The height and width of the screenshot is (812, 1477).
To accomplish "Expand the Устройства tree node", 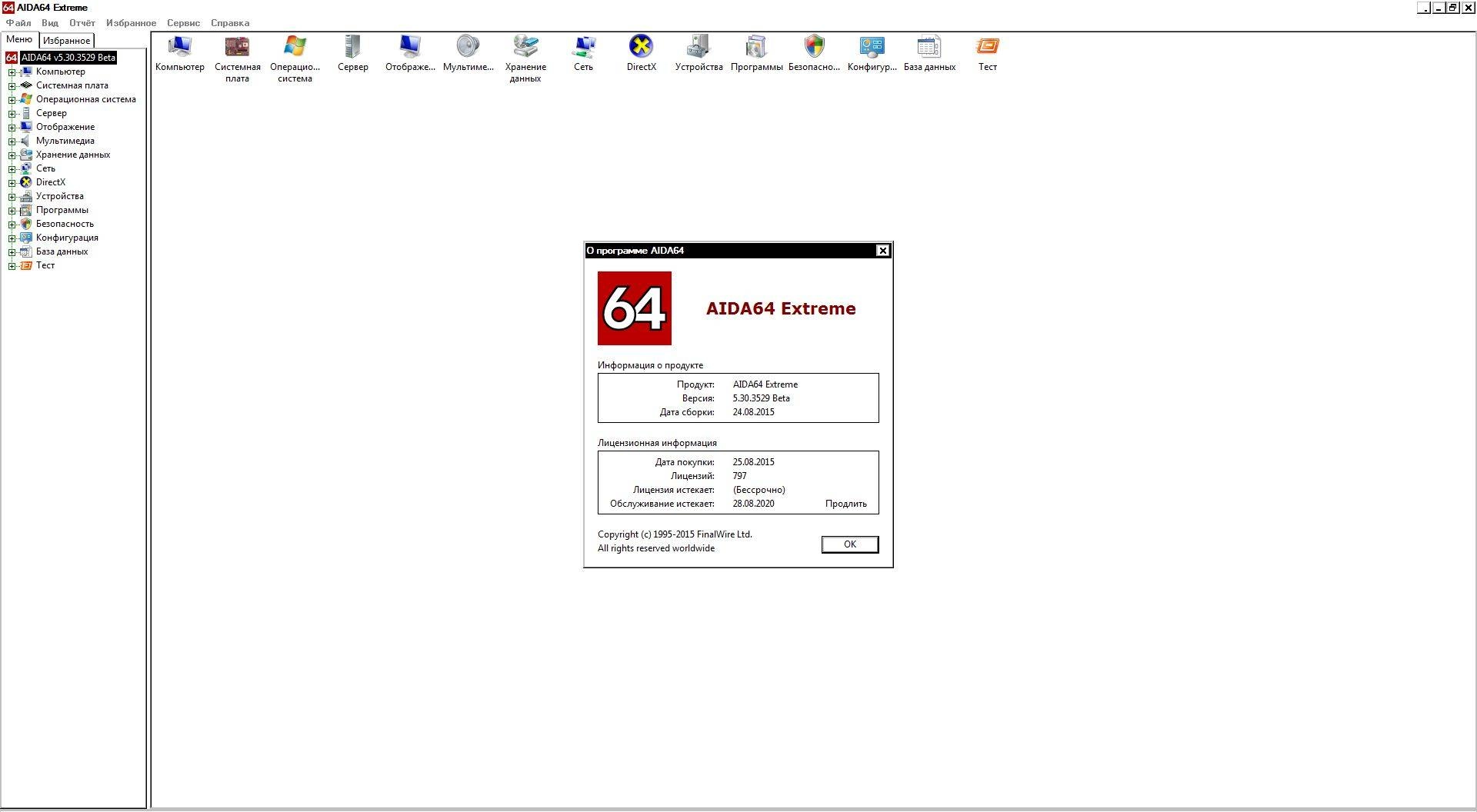I will [12, 197].
